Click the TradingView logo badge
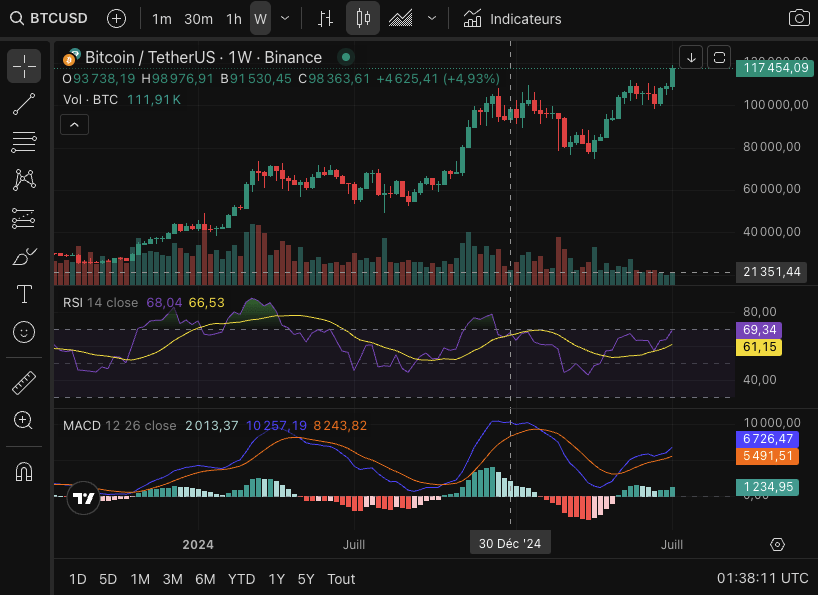This screenshot has width=818, height=595. coord(83,498)
